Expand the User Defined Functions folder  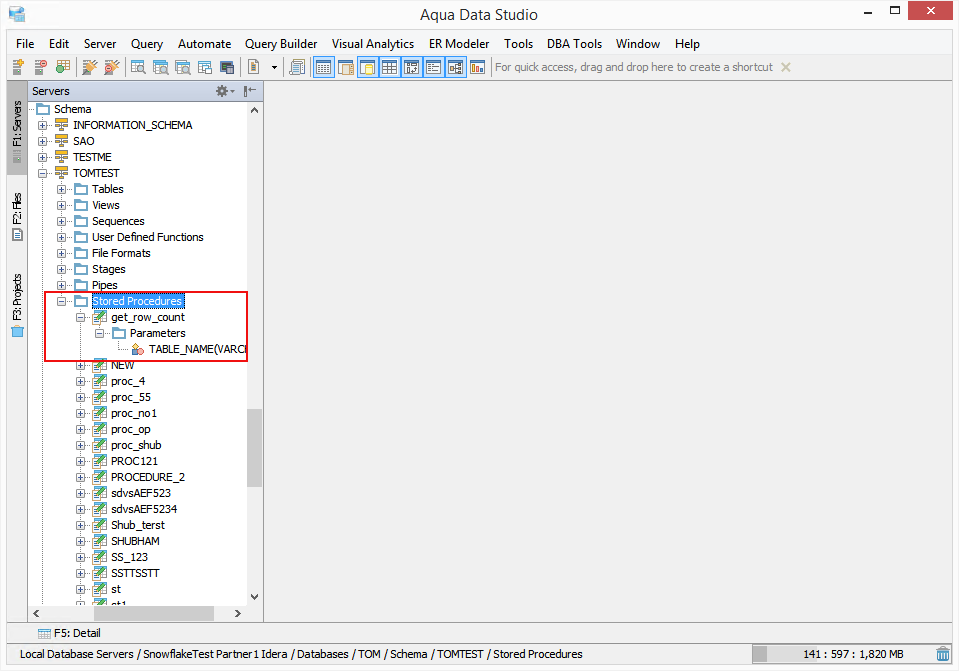click(x=61, y=237)
